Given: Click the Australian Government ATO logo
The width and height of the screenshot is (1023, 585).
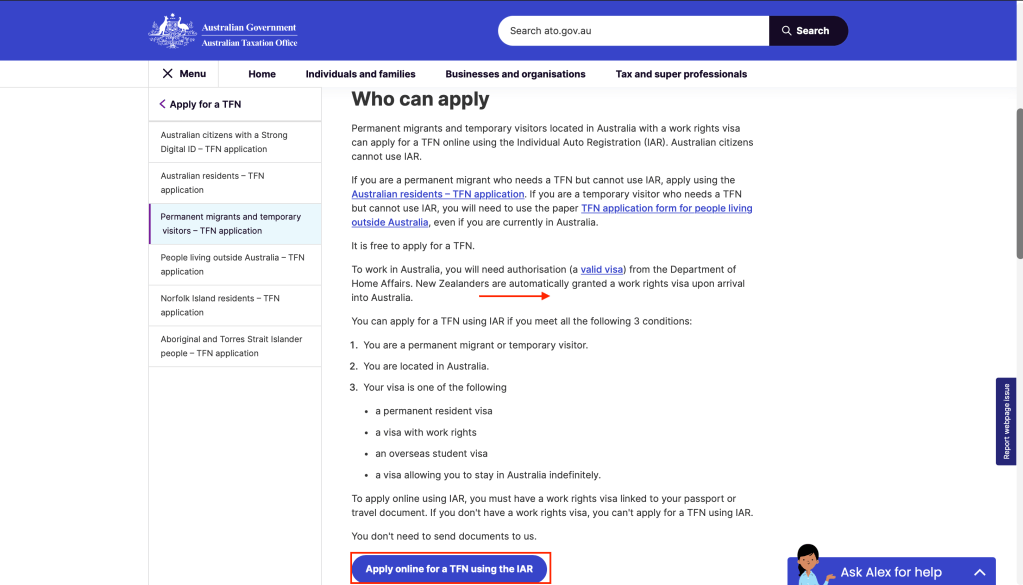Looking at the screenshot, I should click(x=223, y=31).
